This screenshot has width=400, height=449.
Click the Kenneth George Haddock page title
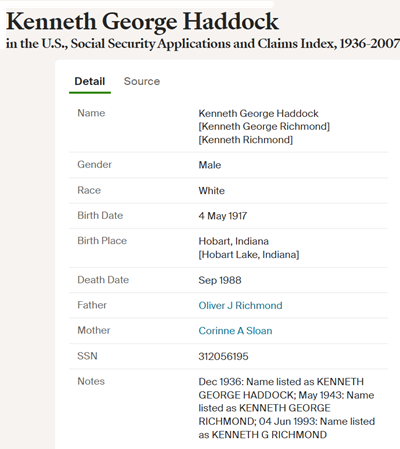(x=142, y=21)
